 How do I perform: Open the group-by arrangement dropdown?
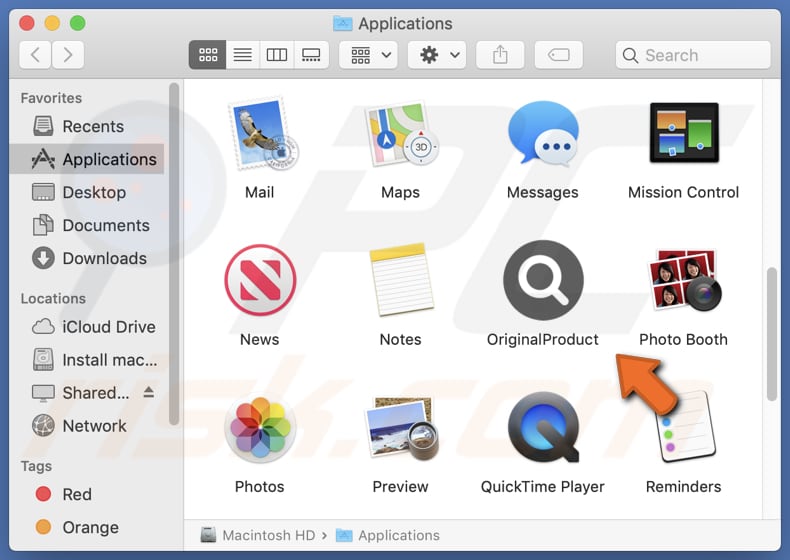[368, 54]
